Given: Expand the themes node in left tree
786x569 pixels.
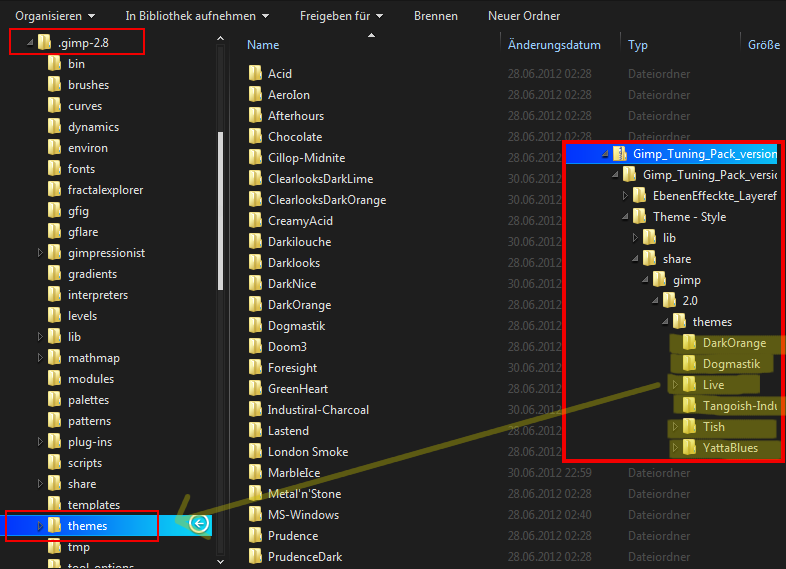Looking at the screenshot, I should coord(40,526).
